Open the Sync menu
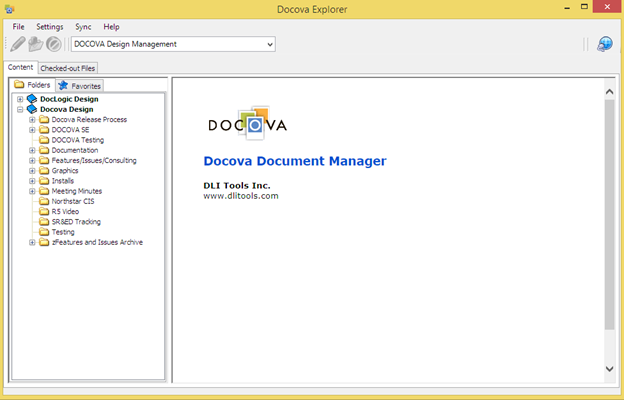 point(83,27)
